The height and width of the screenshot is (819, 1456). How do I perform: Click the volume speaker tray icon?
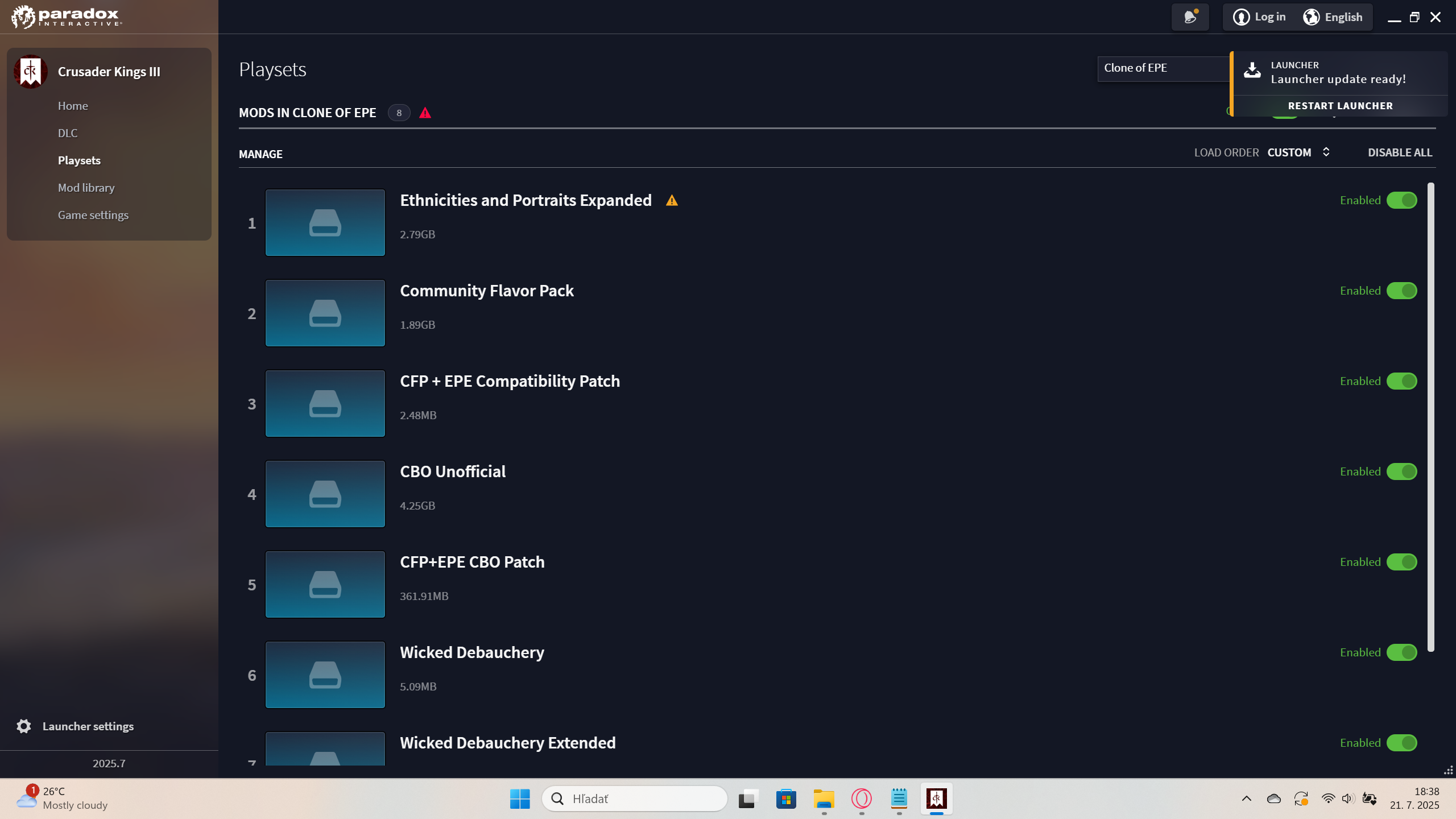point(1348,799)
